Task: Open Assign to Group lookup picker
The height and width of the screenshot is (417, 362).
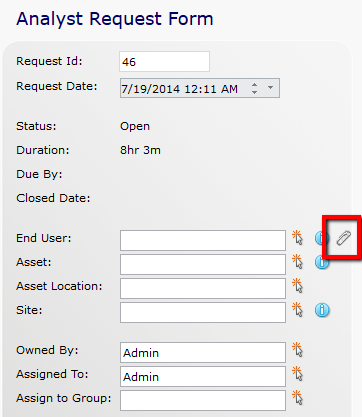Action: [297, 398]
